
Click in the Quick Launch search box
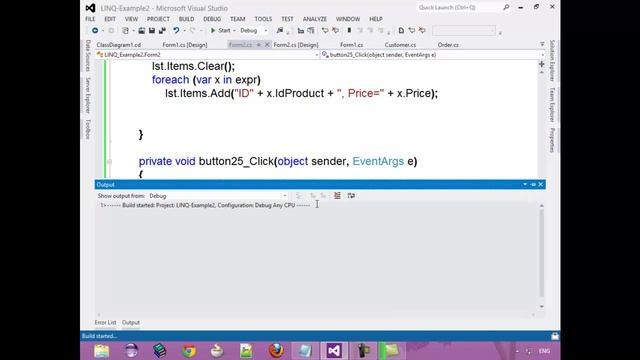(x=459, y=7)
